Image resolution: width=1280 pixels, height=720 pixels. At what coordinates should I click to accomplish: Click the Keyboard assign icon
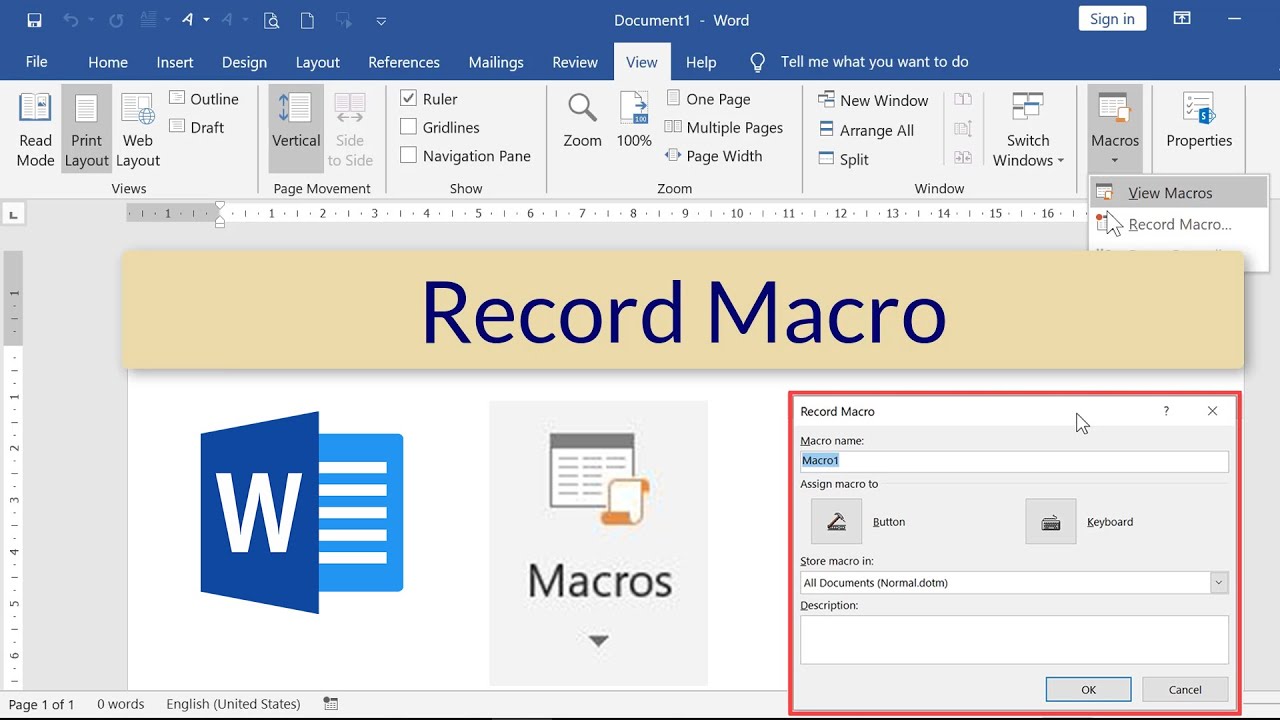point(1051,522)
